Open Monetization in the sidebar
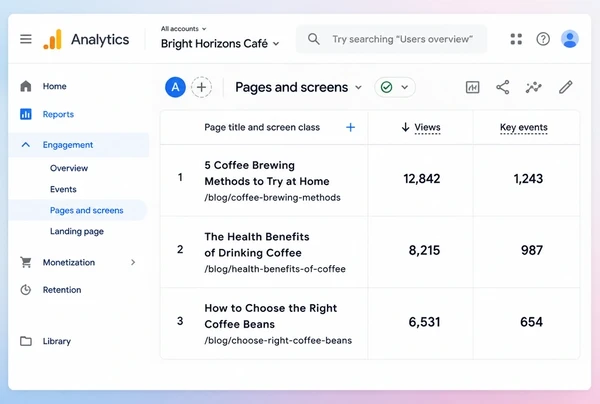The image size is (600, 404). click(x=69, y=262)
